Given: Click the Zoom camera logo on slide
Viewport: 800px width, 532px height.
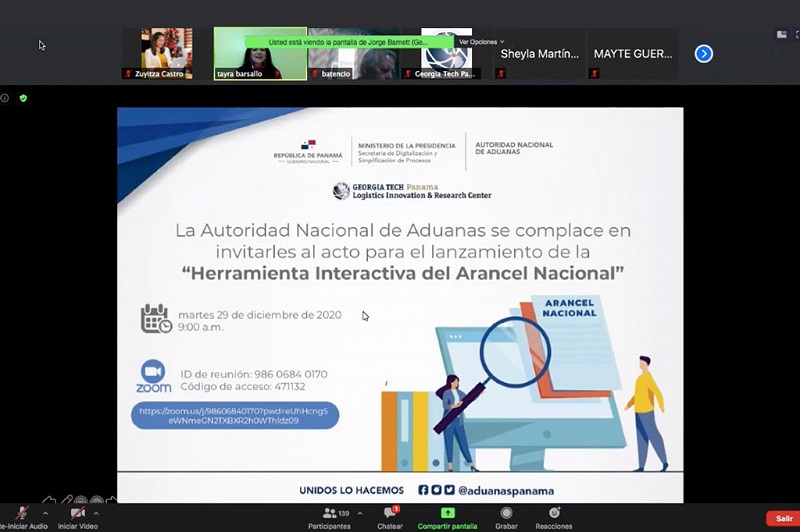Looking at the screenshot, I should [153, 371].
